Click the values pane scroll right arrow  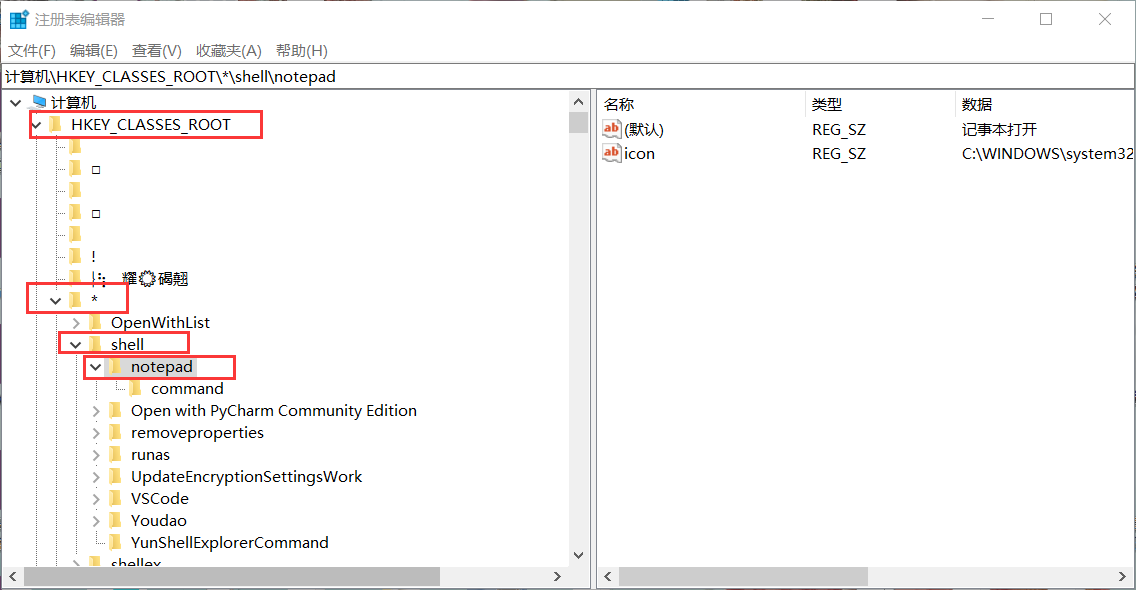coord(1122,576)
